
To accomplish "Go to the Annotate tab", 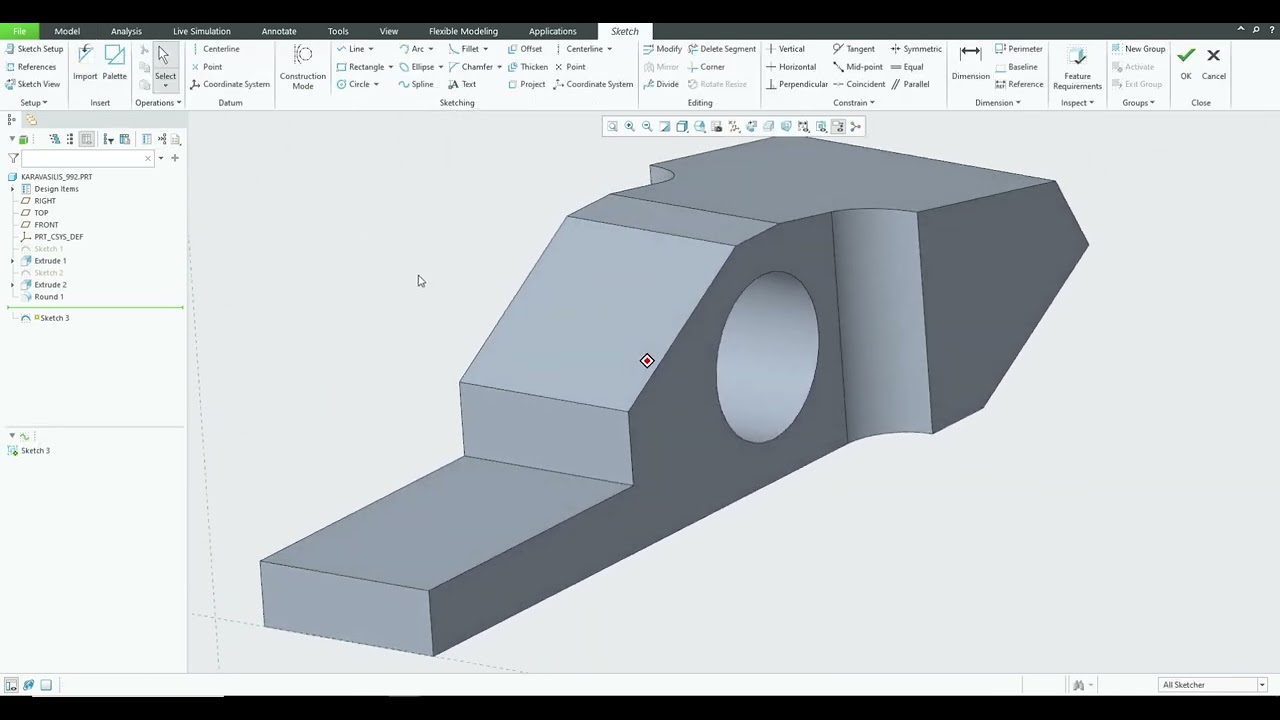I will [x=279, y=31].
